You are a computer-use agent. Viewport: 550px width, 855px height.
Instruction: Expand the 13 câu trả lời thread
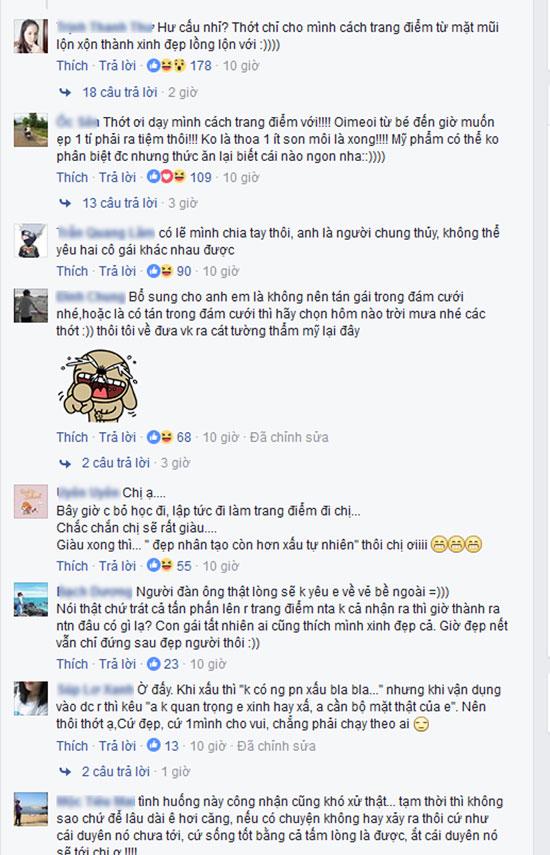(120, 203)
